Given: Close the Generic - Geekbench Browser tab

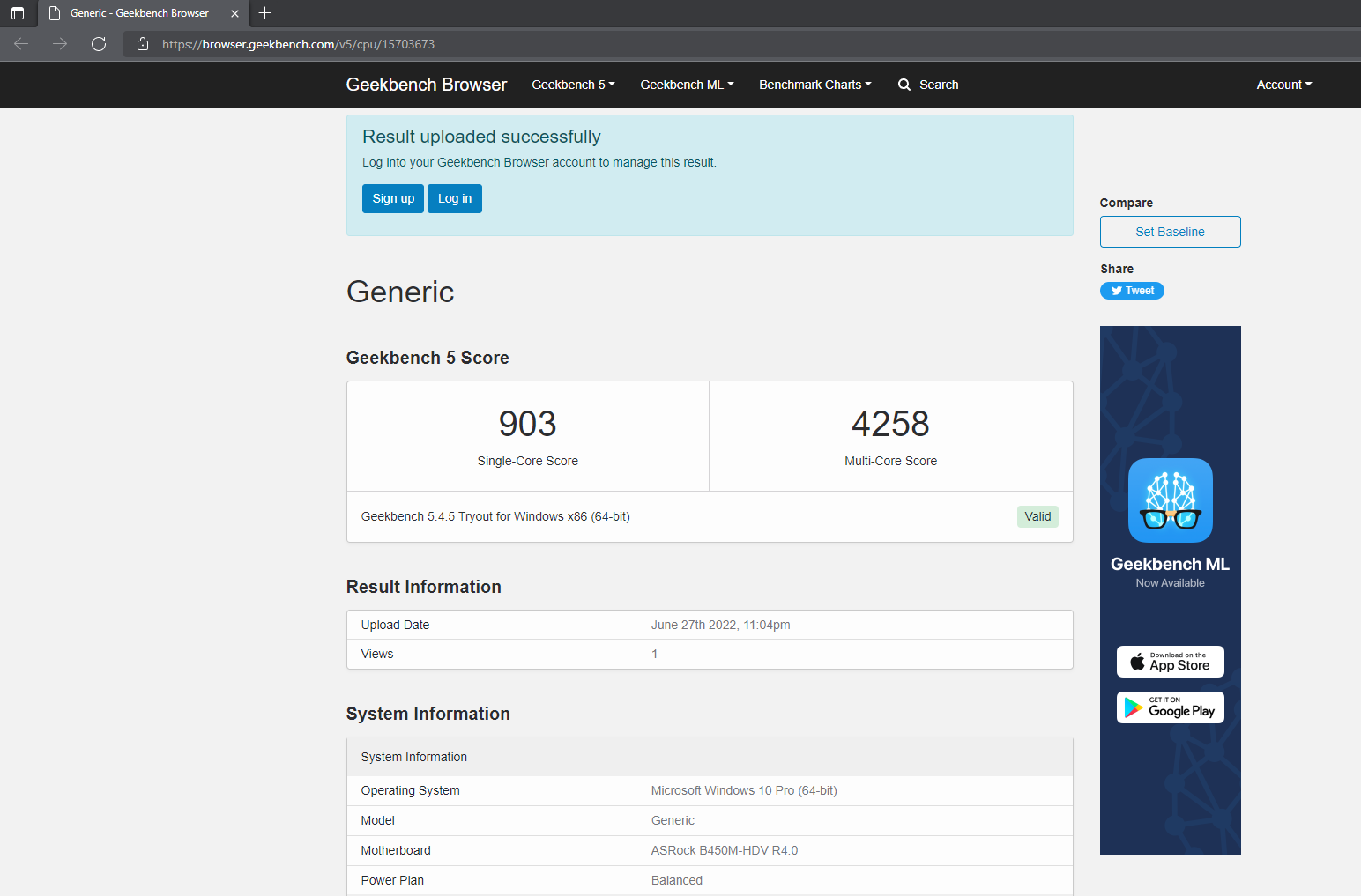Looking at the screenshot, I should coord(234,13).
